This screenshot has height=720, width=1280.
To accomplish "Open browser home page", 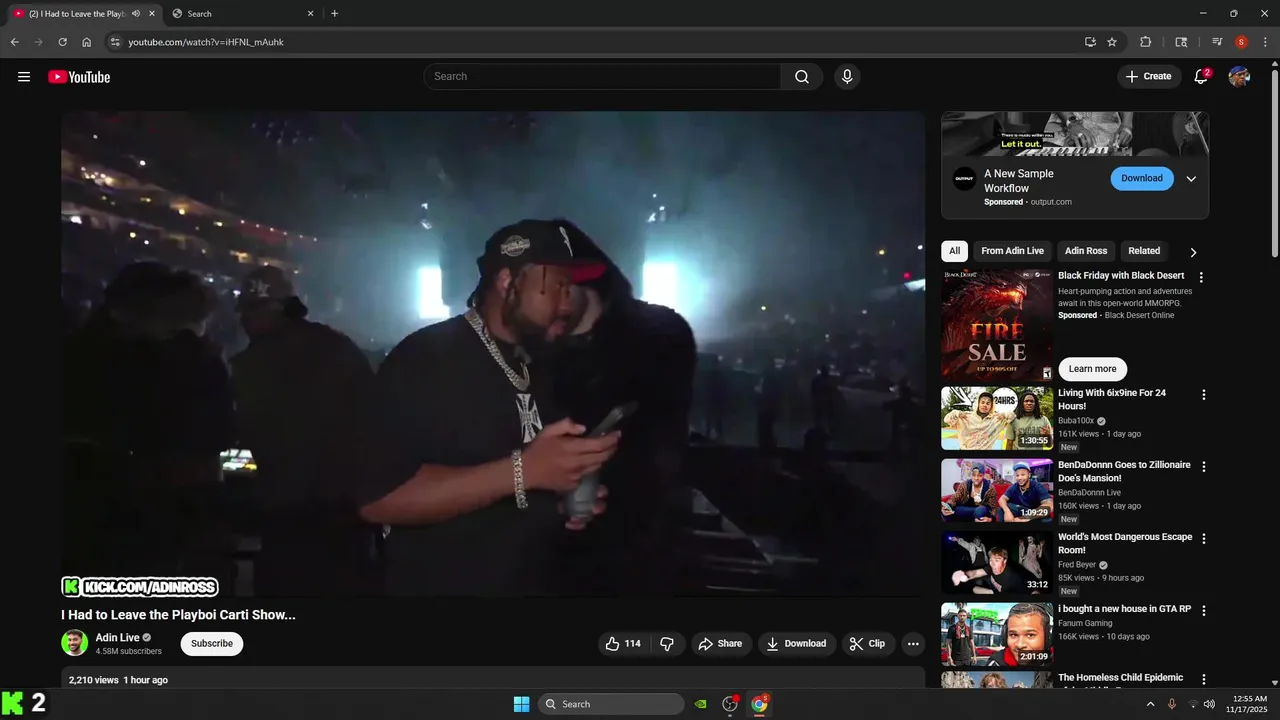I will pos(87,42).
